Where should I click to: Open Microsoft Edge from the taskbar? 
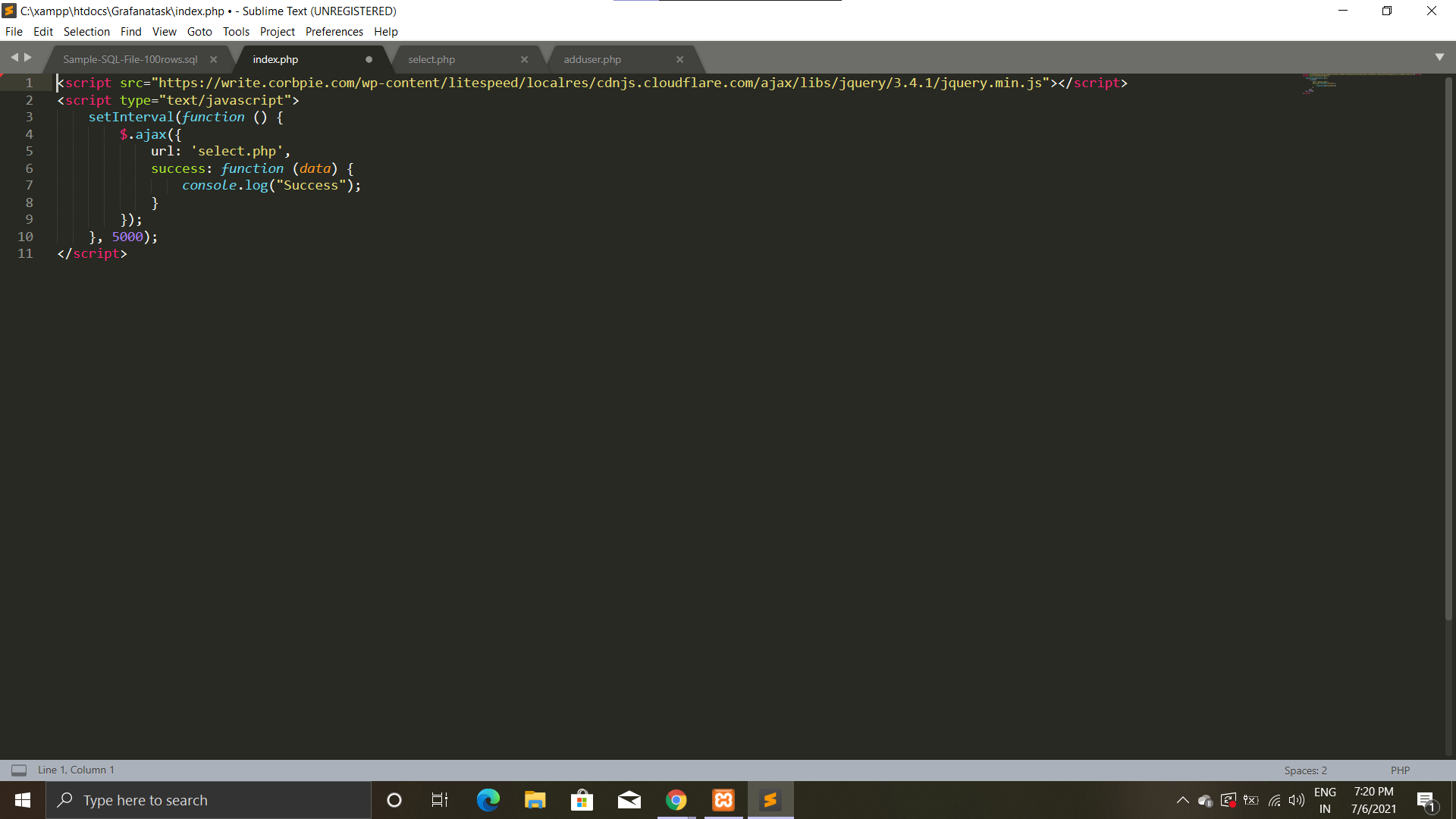[x=488, y=800]
